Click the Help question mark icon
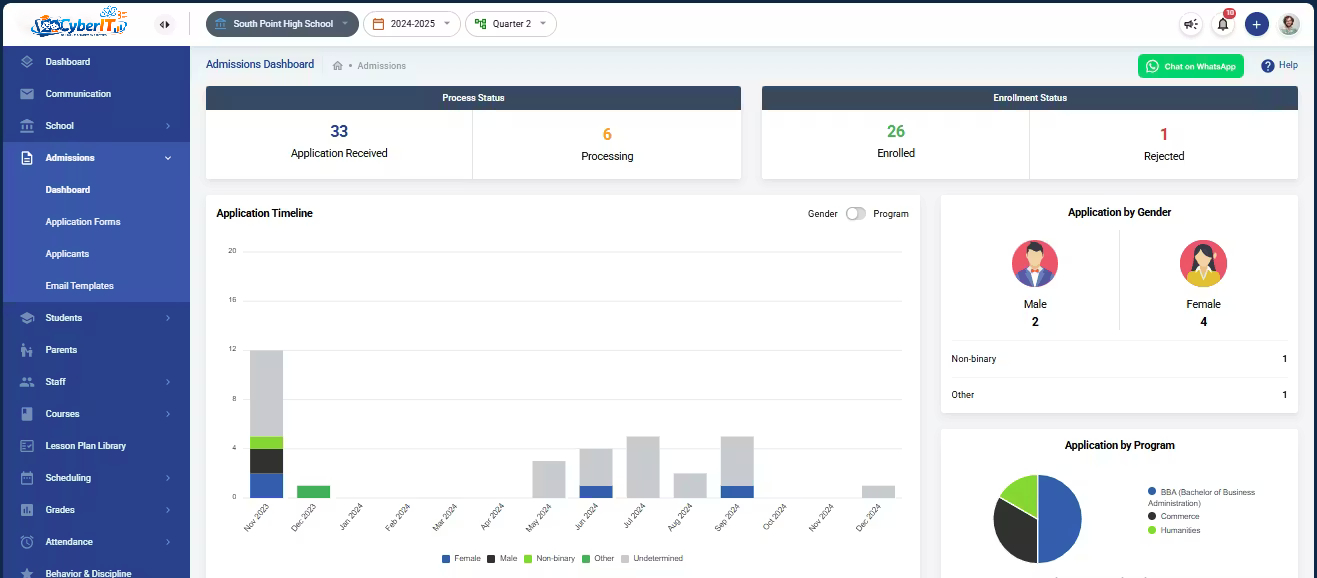Viewport: 1317px width, 578px height. [x=1268, y=66]
